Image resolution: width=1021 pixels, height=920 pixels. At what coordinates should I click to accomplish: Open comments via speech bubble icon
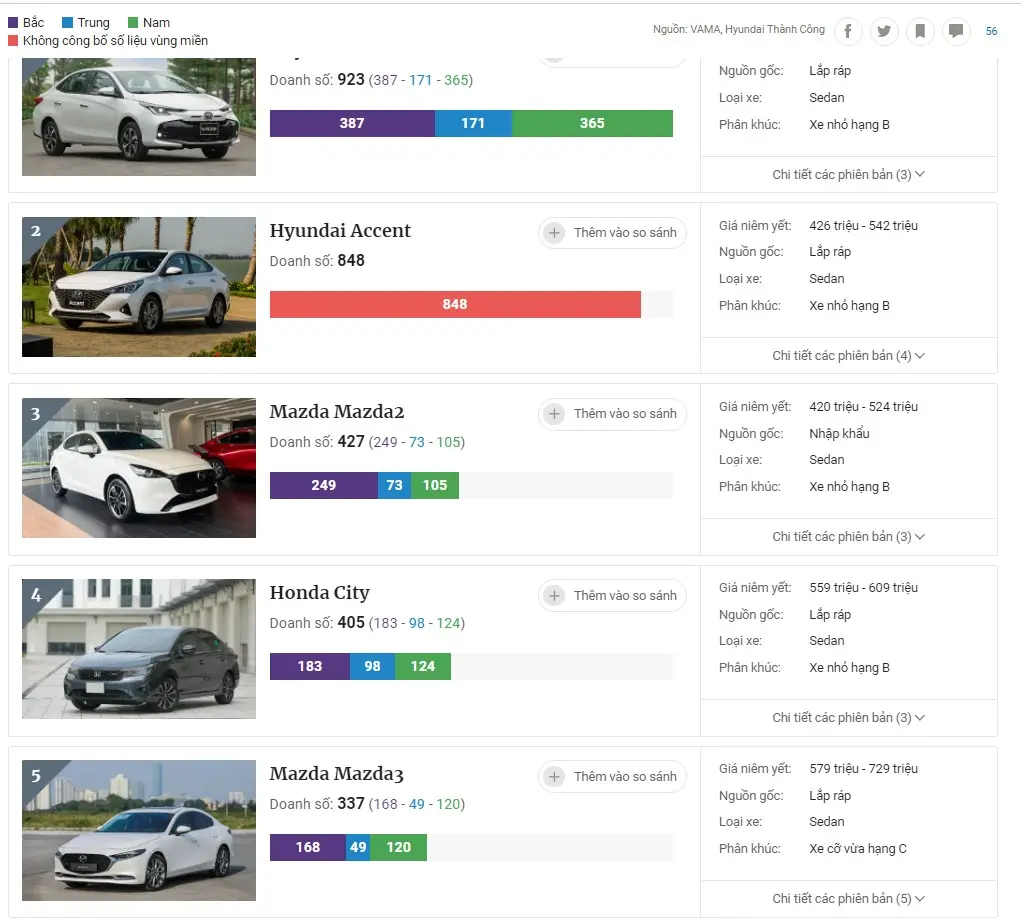click(x=956, y=31)
